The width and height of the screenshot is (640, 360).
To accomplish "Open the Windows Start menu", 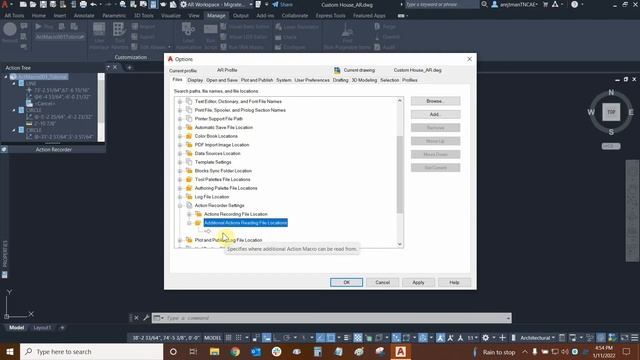I will (x=10, y=351).
